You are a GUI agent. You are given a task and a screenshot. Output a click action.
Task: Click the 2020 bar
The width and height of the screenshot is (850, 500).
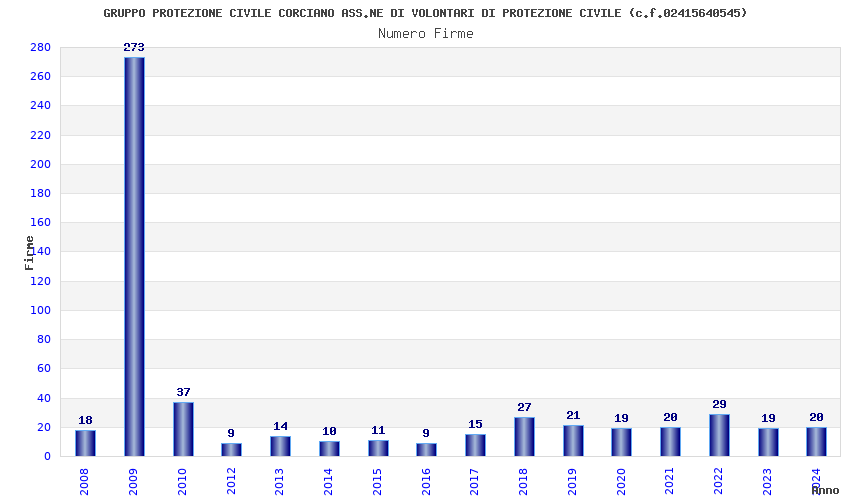621,442
